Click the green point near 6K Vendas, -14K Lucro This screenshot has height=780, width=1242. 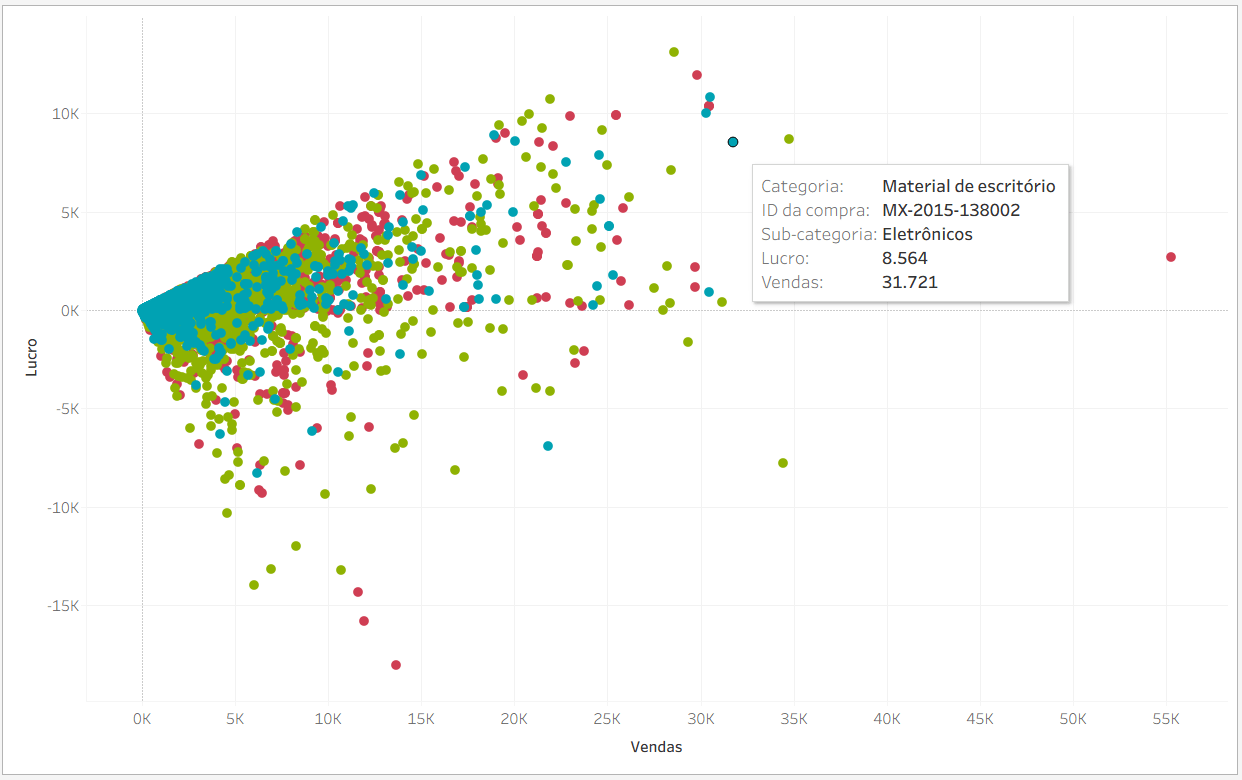click(x=254, y=585)
